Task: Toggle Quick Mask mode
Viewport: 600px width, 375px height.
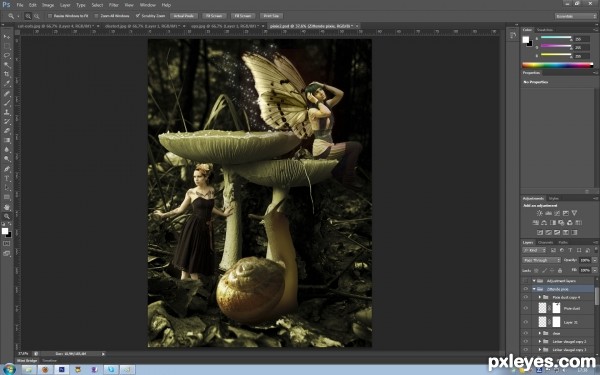Action: pos(7,243)
